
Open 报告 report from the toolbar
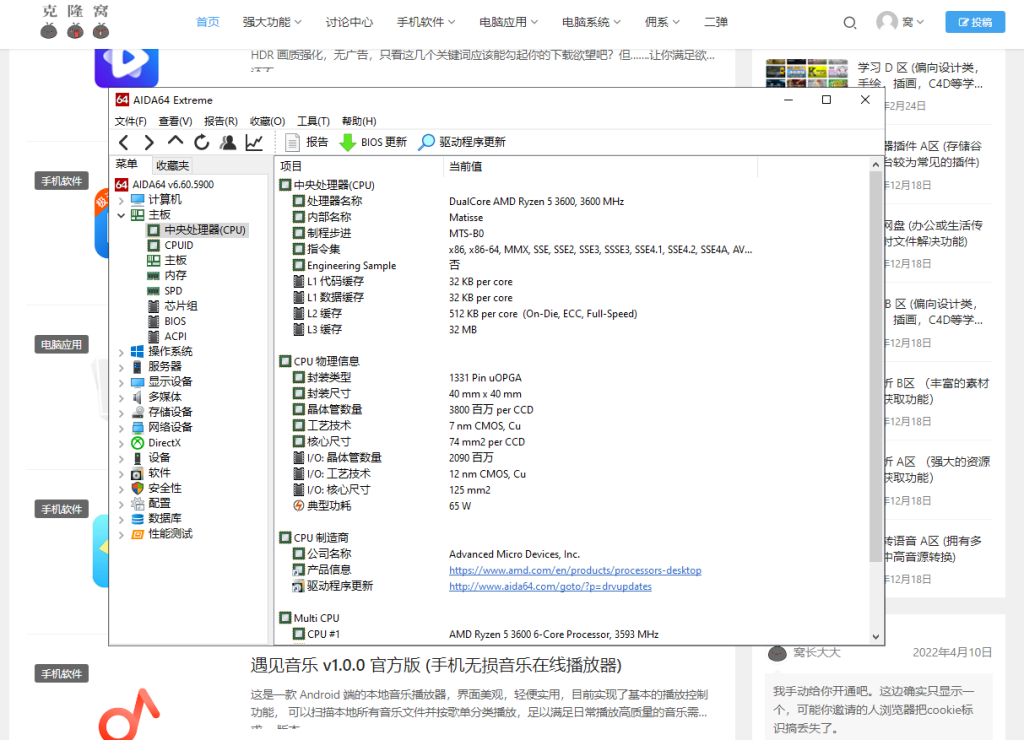[x=307, y=142]
